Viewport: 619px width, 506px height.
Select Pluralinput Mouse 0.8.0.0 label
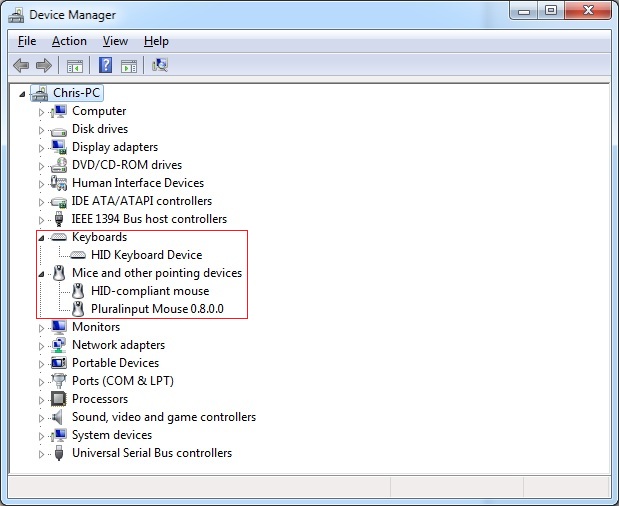coord(157,309)
